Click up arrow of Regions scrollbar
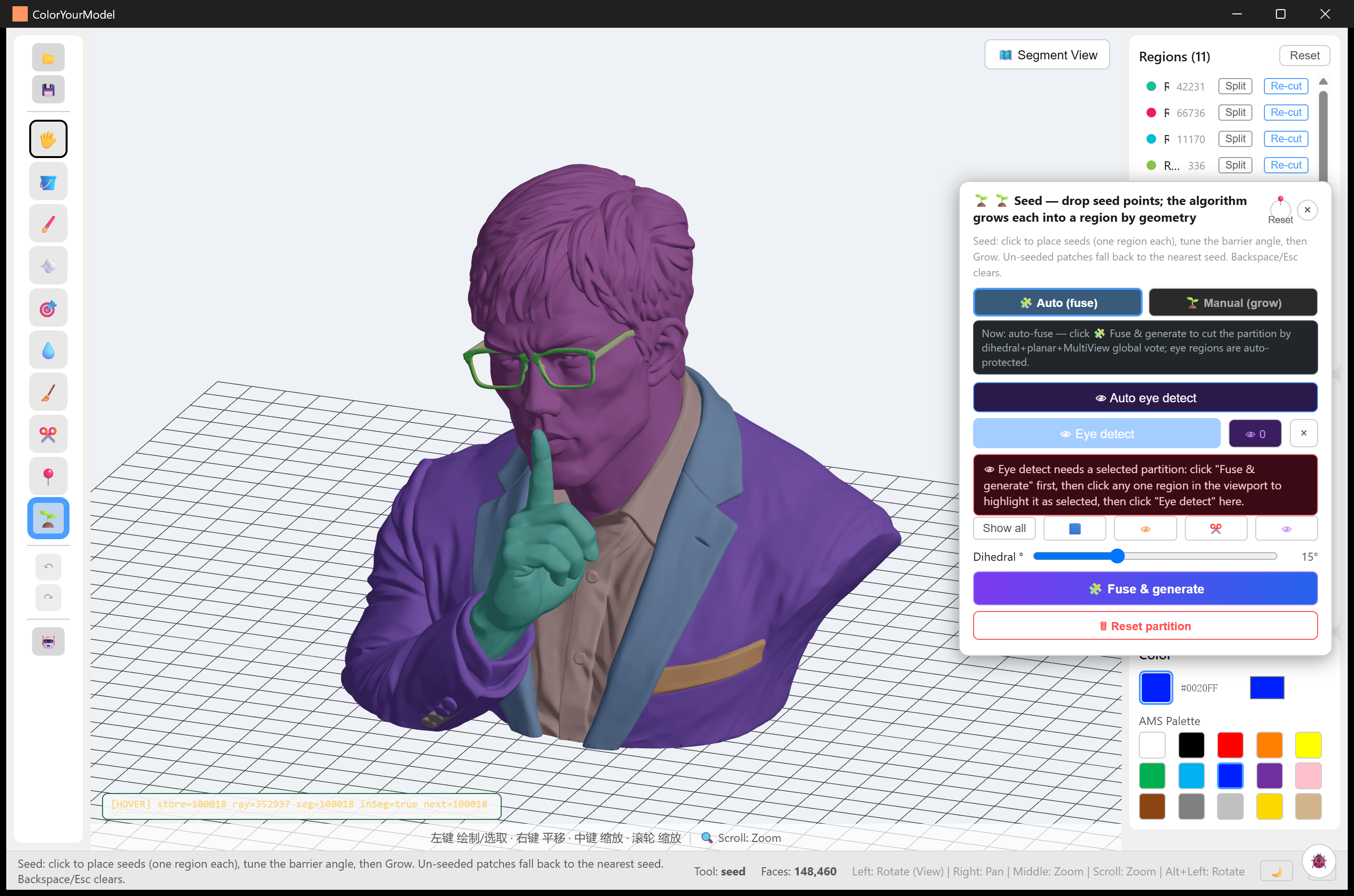Viewport: 1354px width, 896px height. 1322,82
